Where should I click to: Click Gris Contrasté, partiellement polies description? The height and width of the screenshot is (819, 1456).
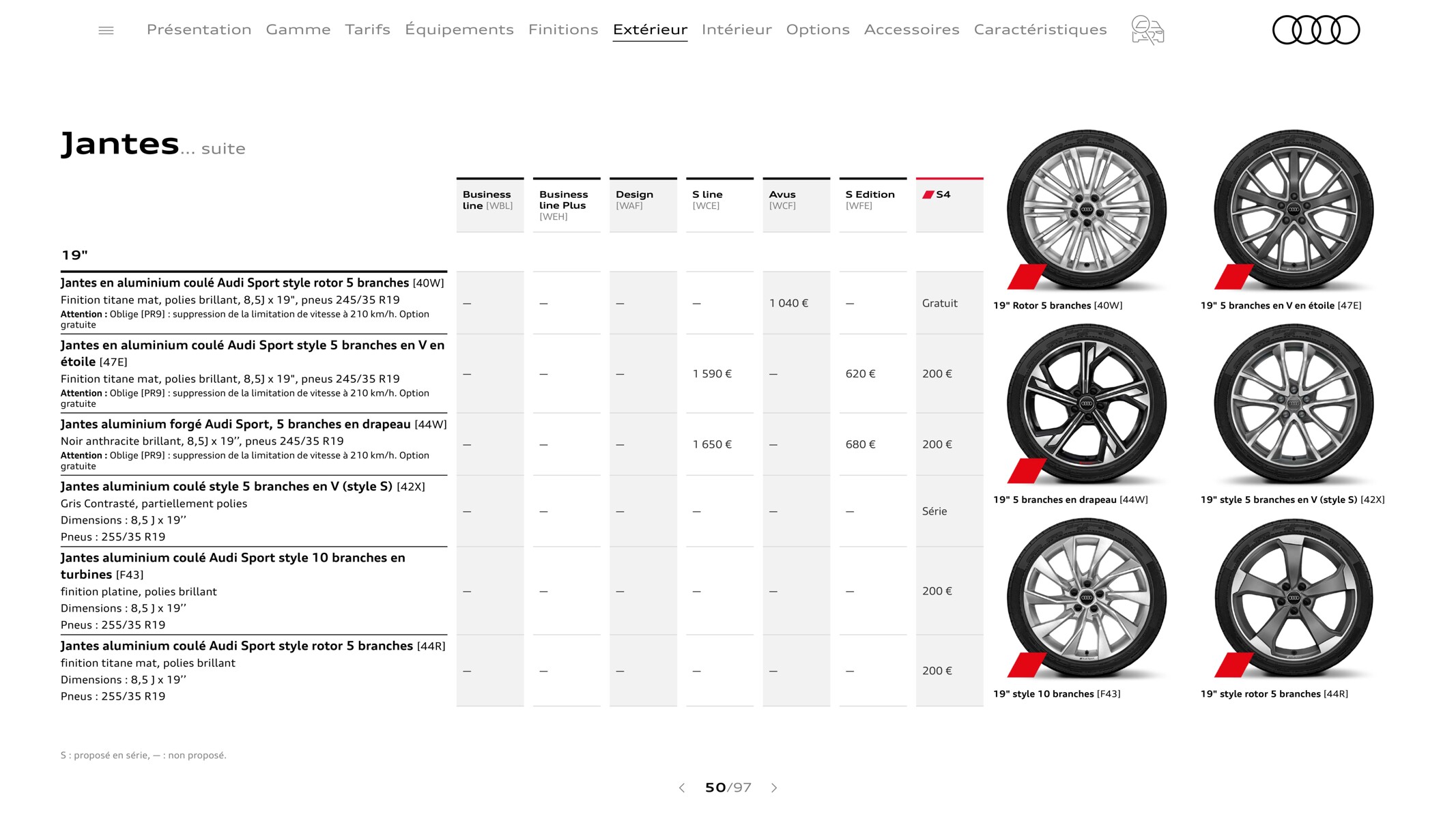coord(154,504)
